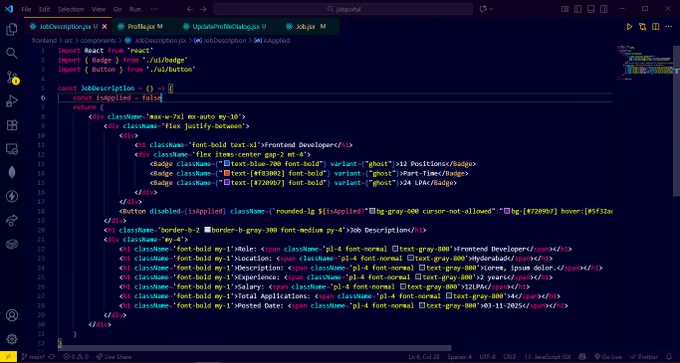Open the Source Control view
This screenshot has width=680, height=363.
point(12,78)
